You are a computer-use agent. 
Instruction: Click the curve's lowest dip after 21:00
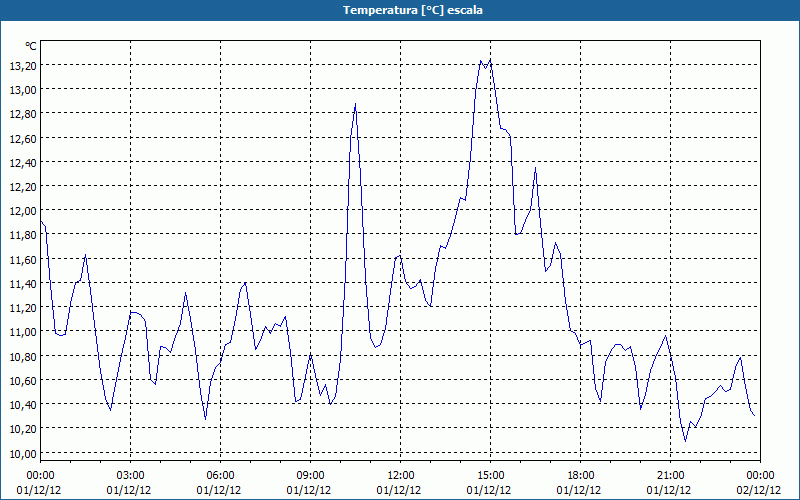685,440
